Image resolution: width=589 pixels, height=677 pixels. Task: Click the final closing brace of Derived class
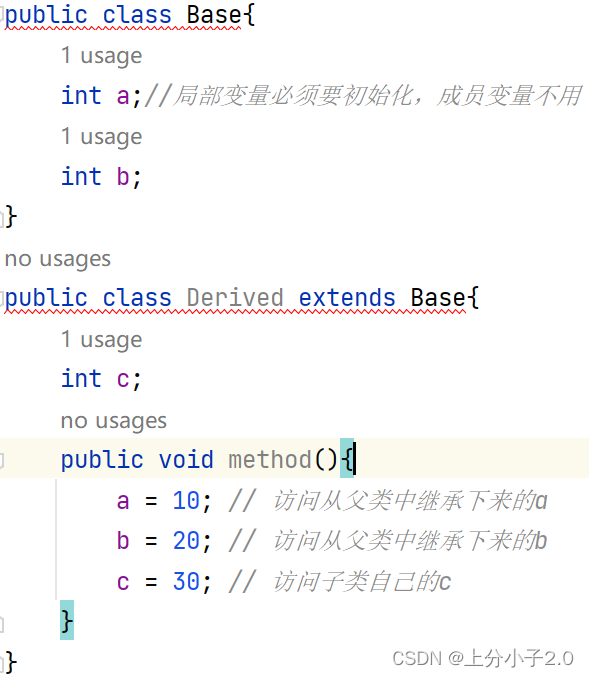tap(11, 662)
